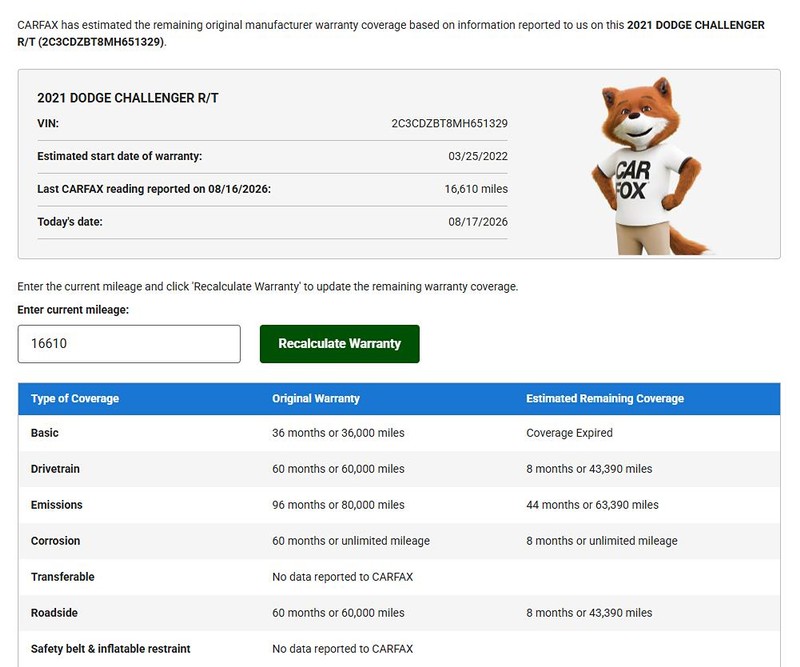
Task: Select the warranty start date 03/25/2022
Action: point(478,156)
